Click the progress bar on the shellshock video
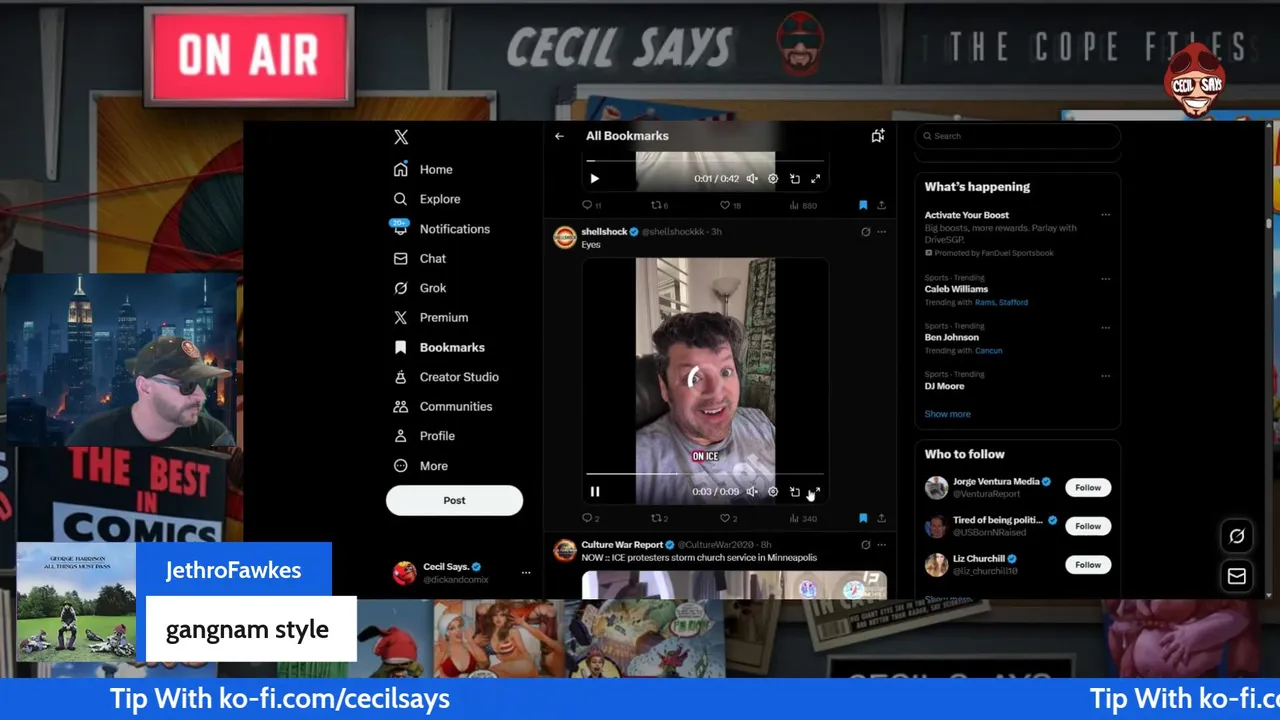1280x720 pixels. pyautogui.click(x=705, y=474)
